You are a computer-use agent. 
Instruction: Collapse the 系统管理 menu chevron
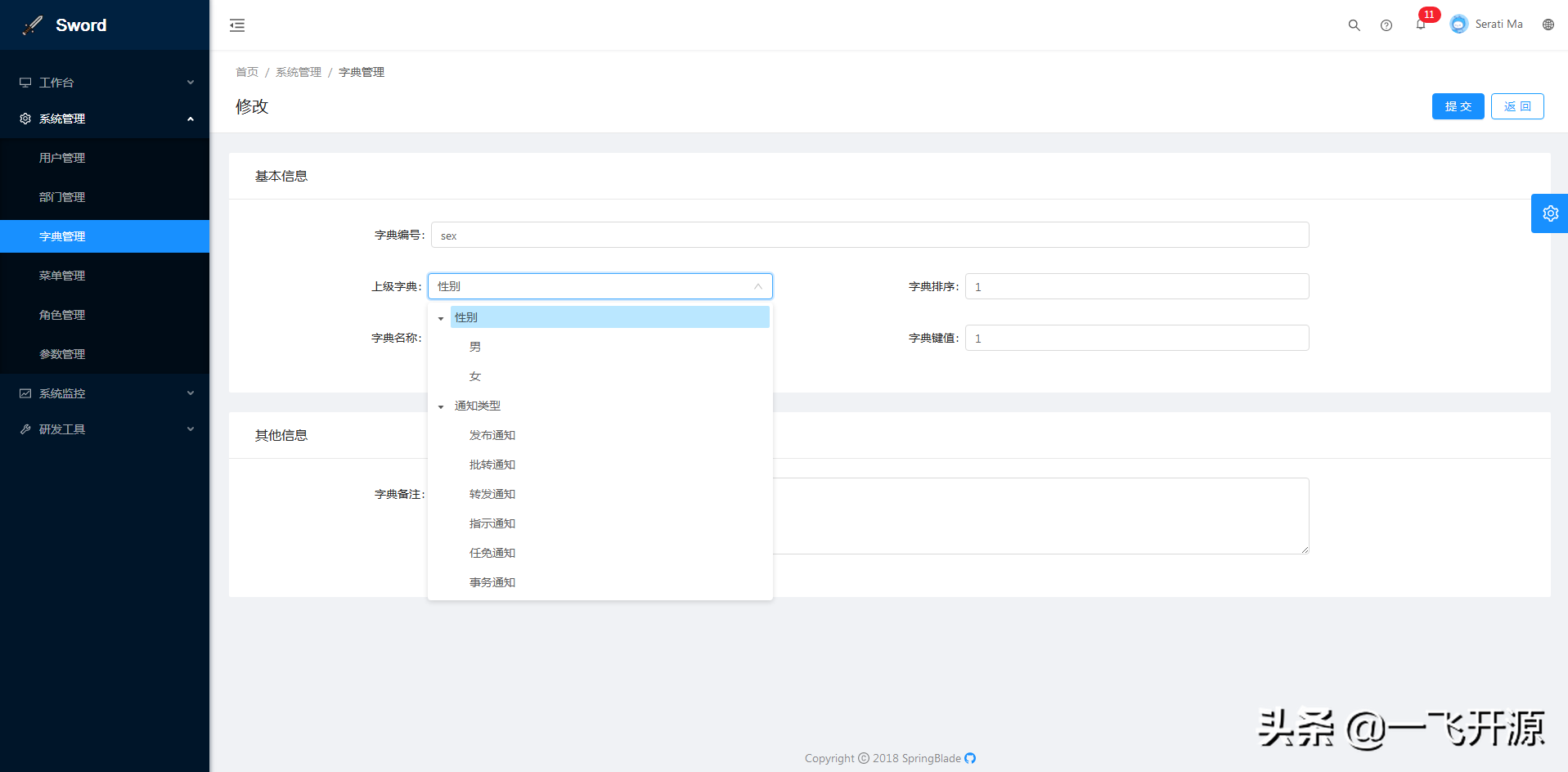tap(191, 119)
